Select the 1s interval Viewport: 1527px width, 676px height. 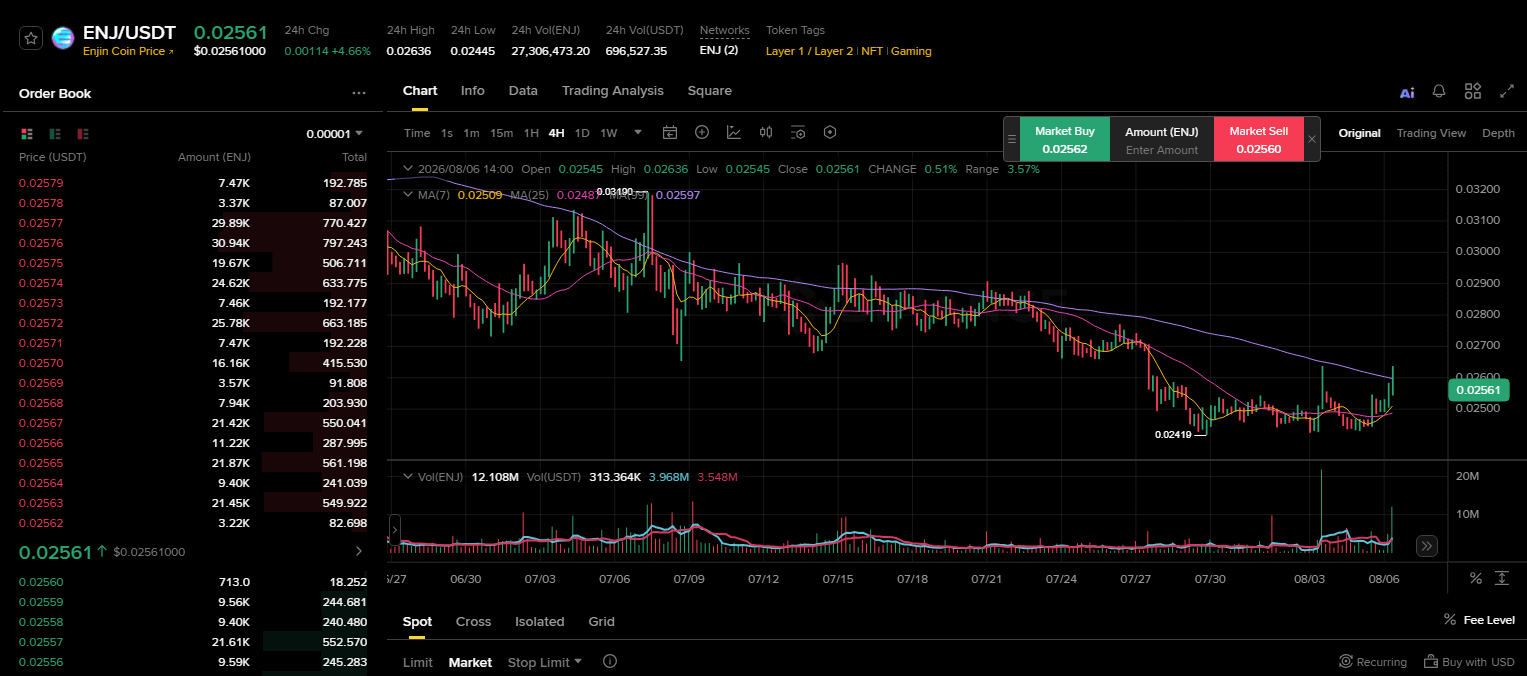447,133
